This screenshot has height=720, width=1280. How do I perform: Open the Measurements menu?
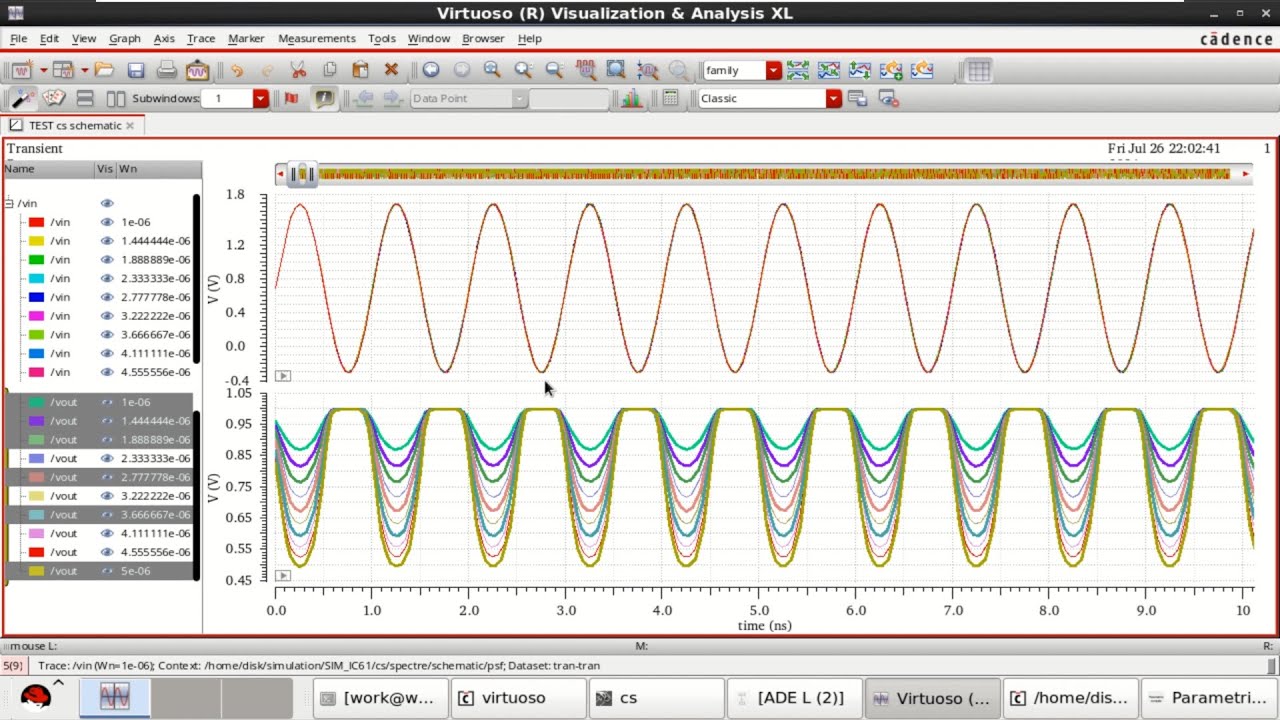click(317, 38)
